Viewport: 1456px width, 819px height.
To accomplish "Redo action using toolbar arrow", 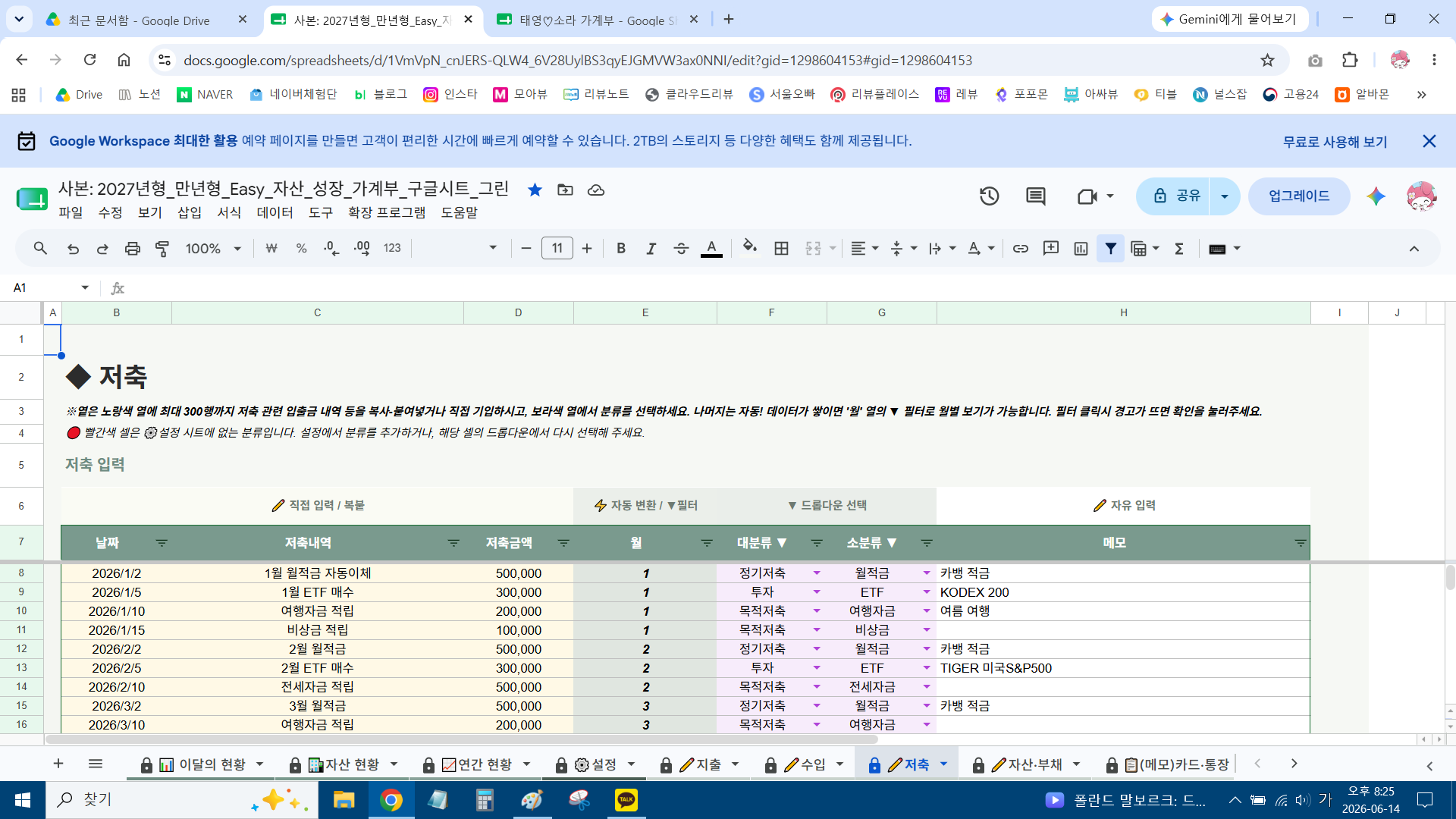I will pos(102,248).
